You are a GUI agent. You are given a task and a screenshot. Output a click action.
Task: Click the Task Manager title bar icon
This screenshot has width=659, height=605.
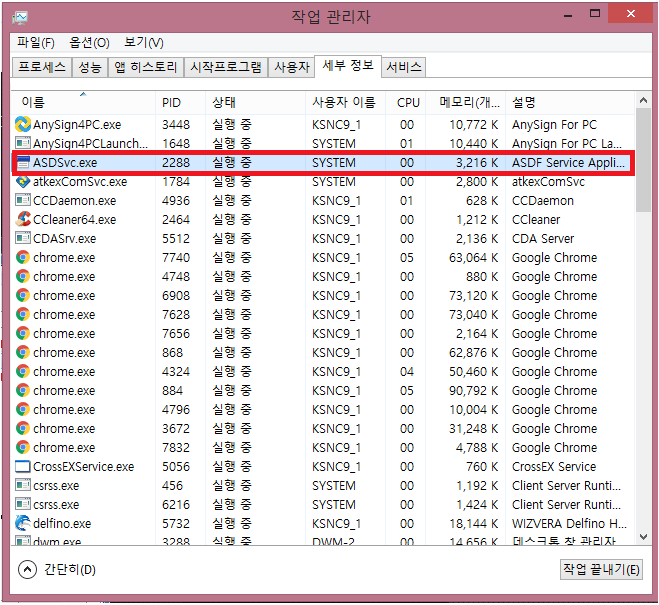coord(20,17)
